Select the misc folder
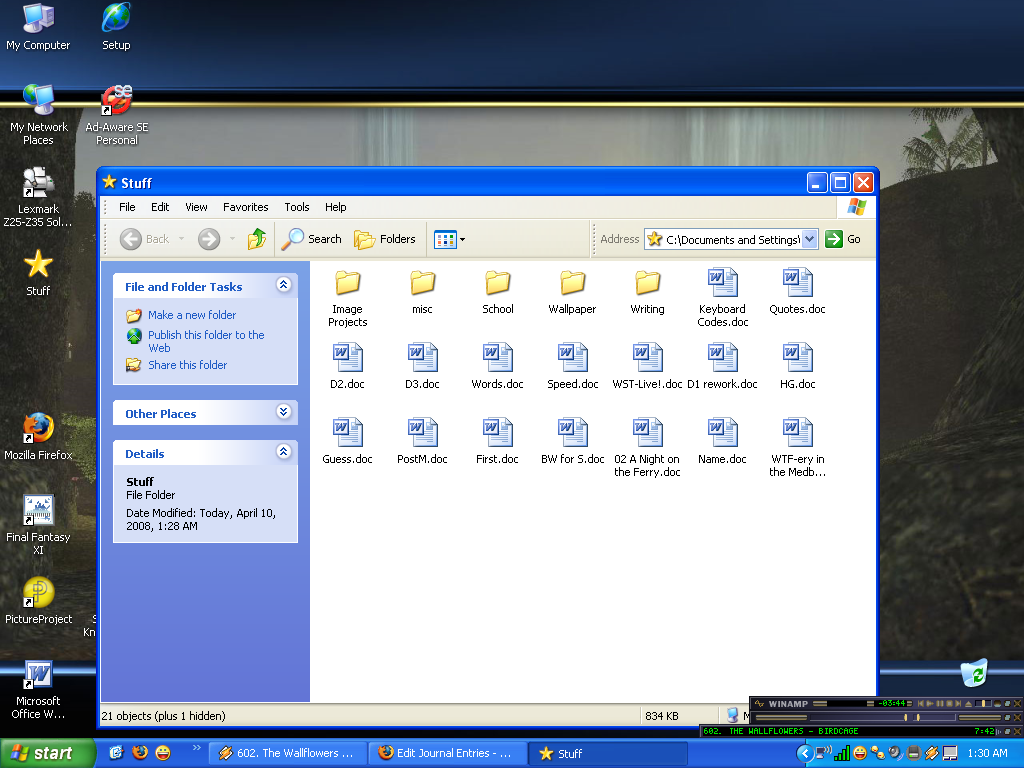 coord(423,292)
